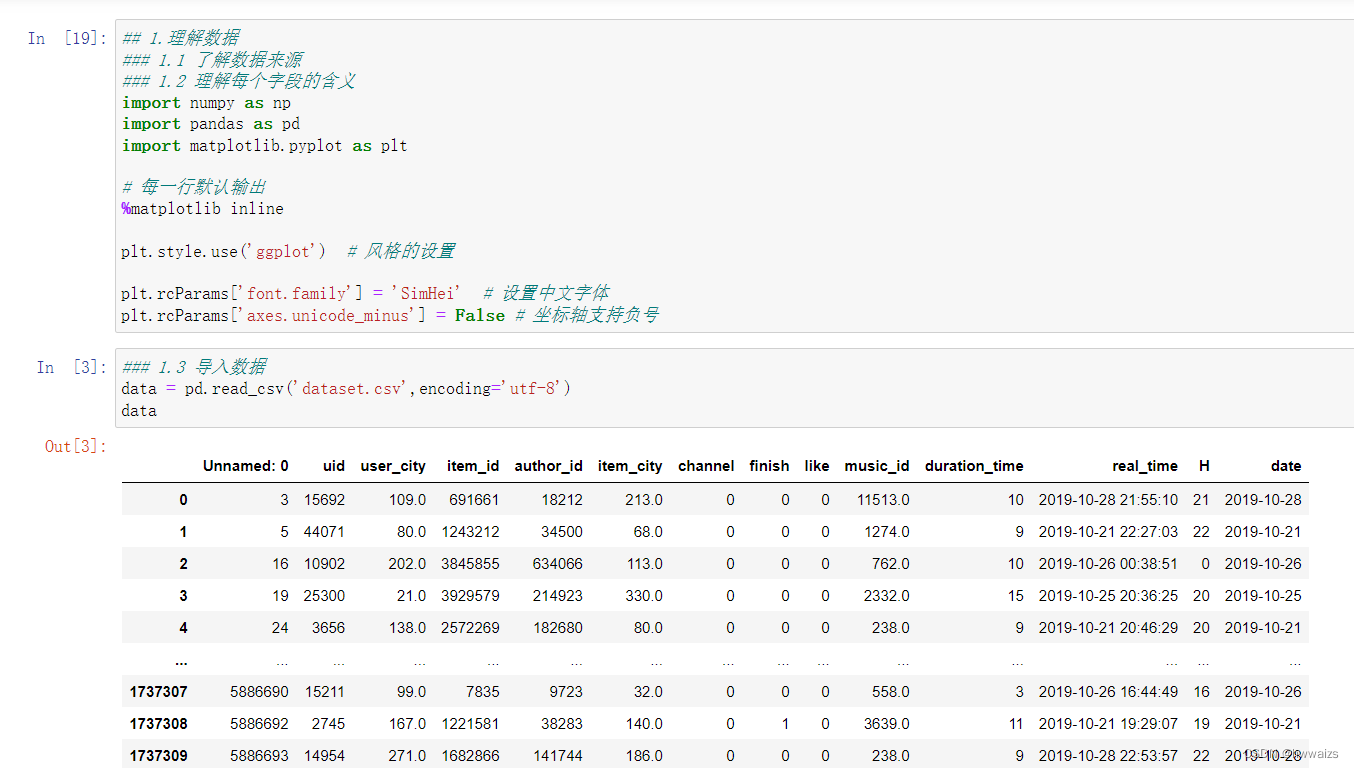Click the 'axes.unicode_minus' = False code line
The height and width of the screenshot is (768, 1354).
tap(390, 315)
